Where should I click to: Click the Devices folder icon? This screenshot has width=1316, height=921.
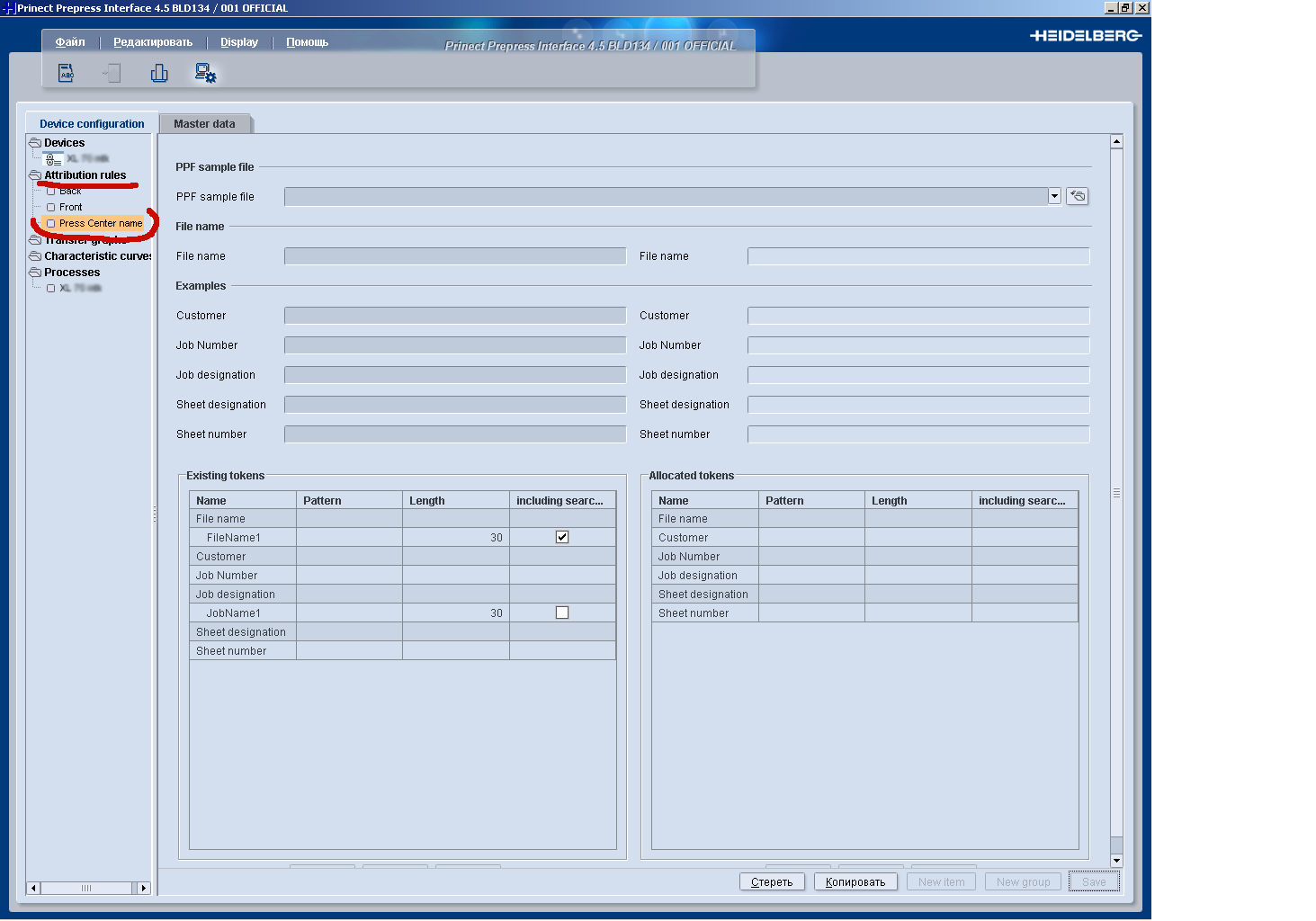pyautogui.click(x=35, y=143)
